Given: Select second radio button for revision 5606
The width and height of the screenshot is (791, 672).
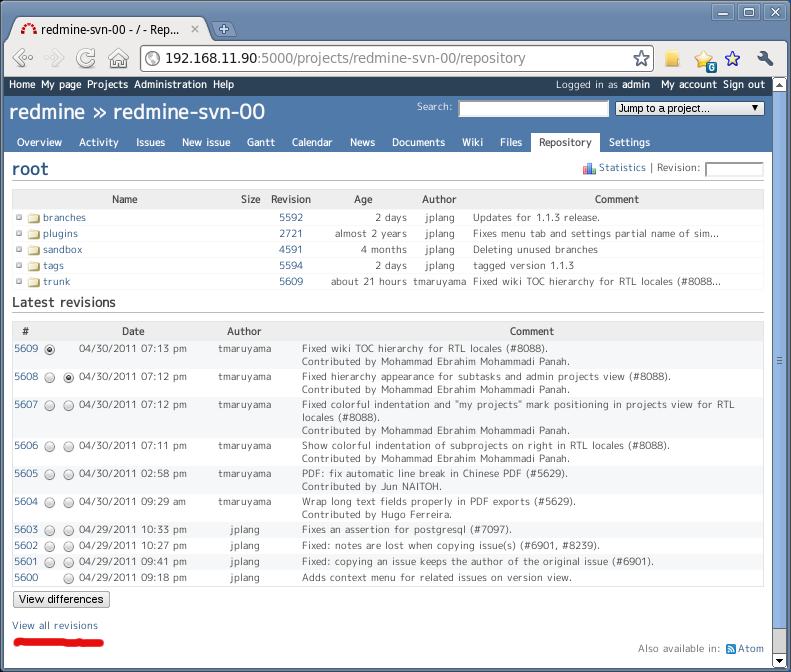Looking at the screenshot, I should tap(69, 446).
